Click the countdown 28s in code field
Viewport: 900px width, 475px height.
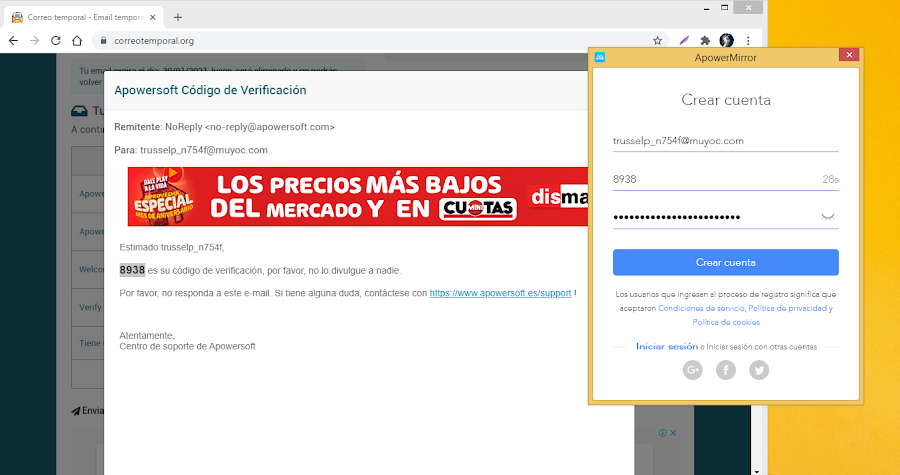[x=830, y=180]
